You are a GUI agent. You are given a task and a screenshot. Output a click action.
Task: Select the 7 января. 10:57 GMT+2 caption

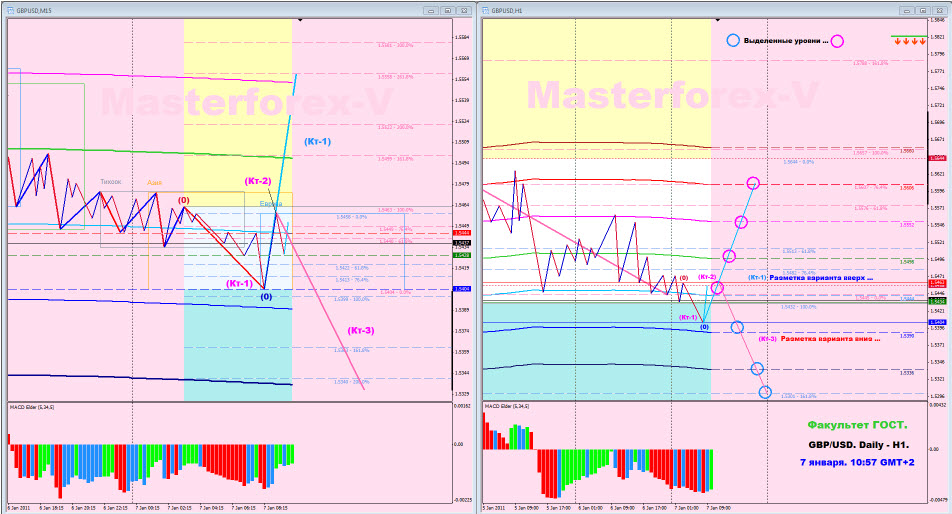click(857, 462)
